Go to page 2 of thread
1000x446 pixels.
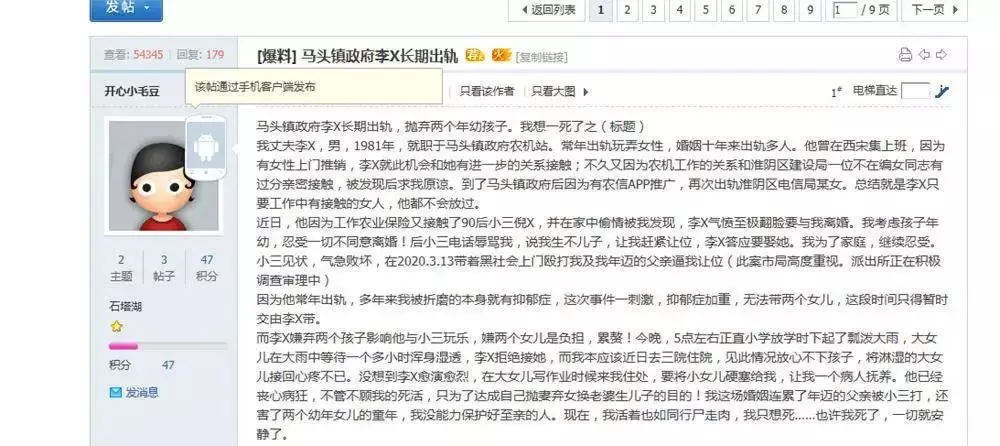tap(626, 10)
